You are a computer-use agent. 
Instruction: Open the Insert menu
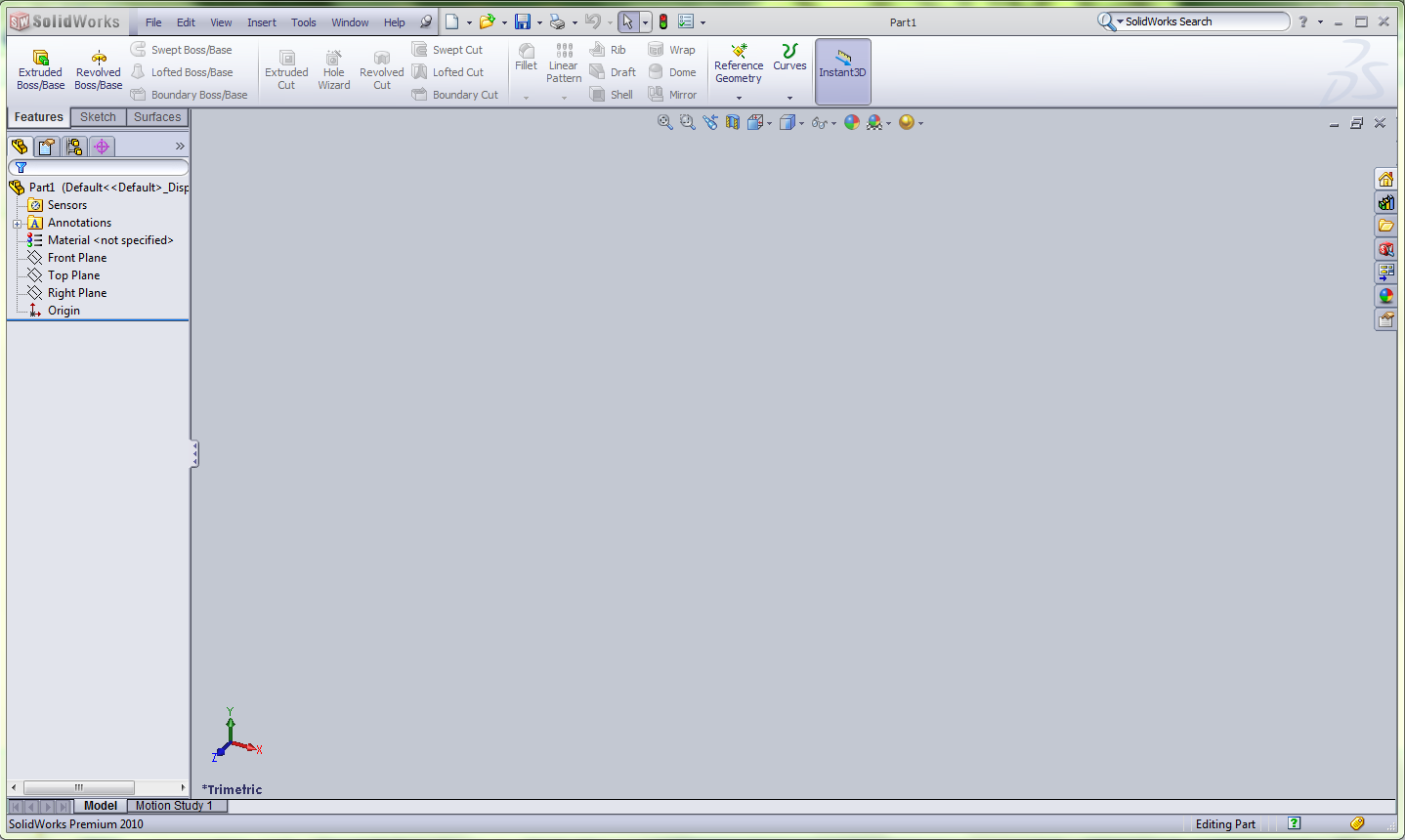261,21
